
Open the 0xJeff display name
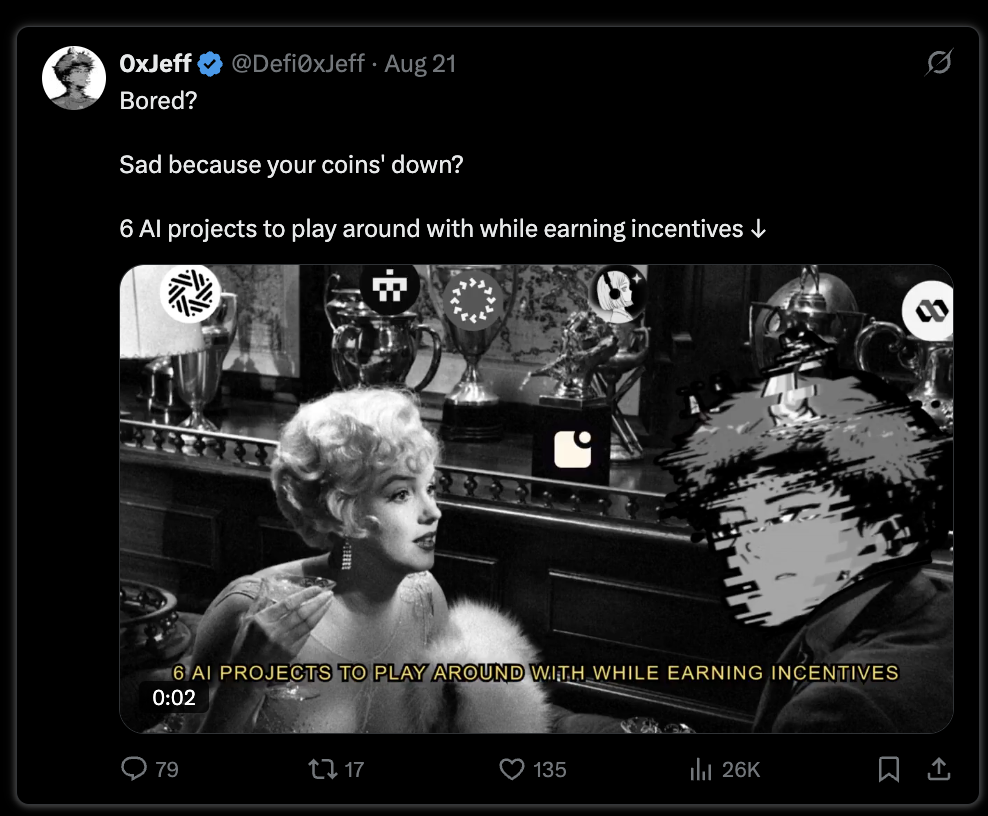pyautogui.click(x=155, y=64)
